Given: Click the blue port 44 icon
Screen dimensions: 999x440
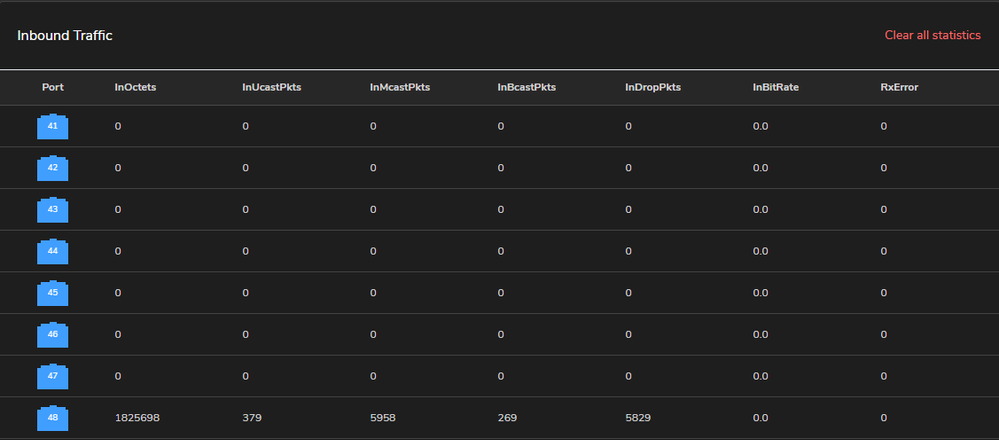Looking at the screenshot, I should (53, 251).
